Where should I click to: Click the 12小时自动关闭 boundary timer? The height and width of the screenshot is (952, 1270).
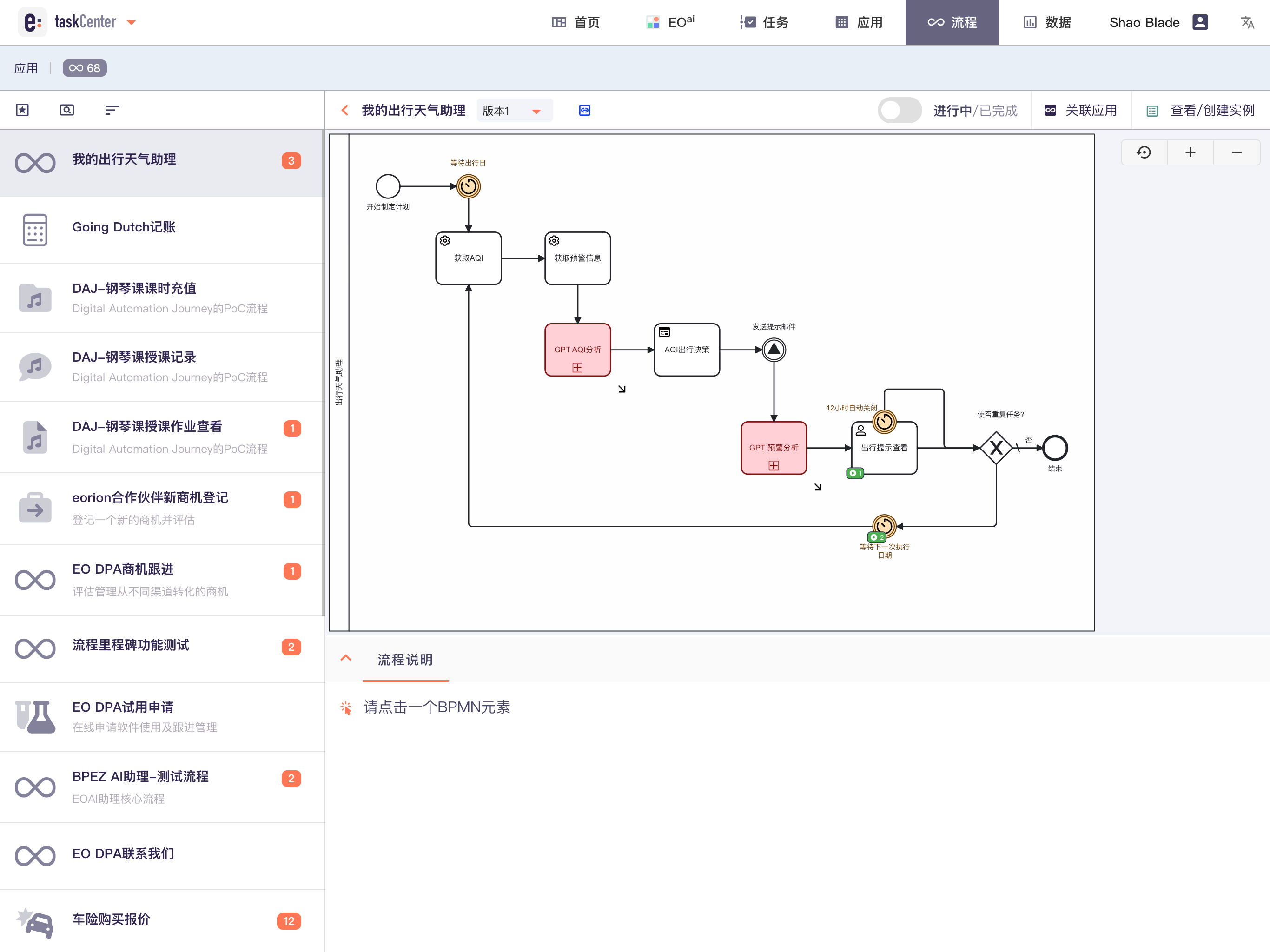point(885,422)
